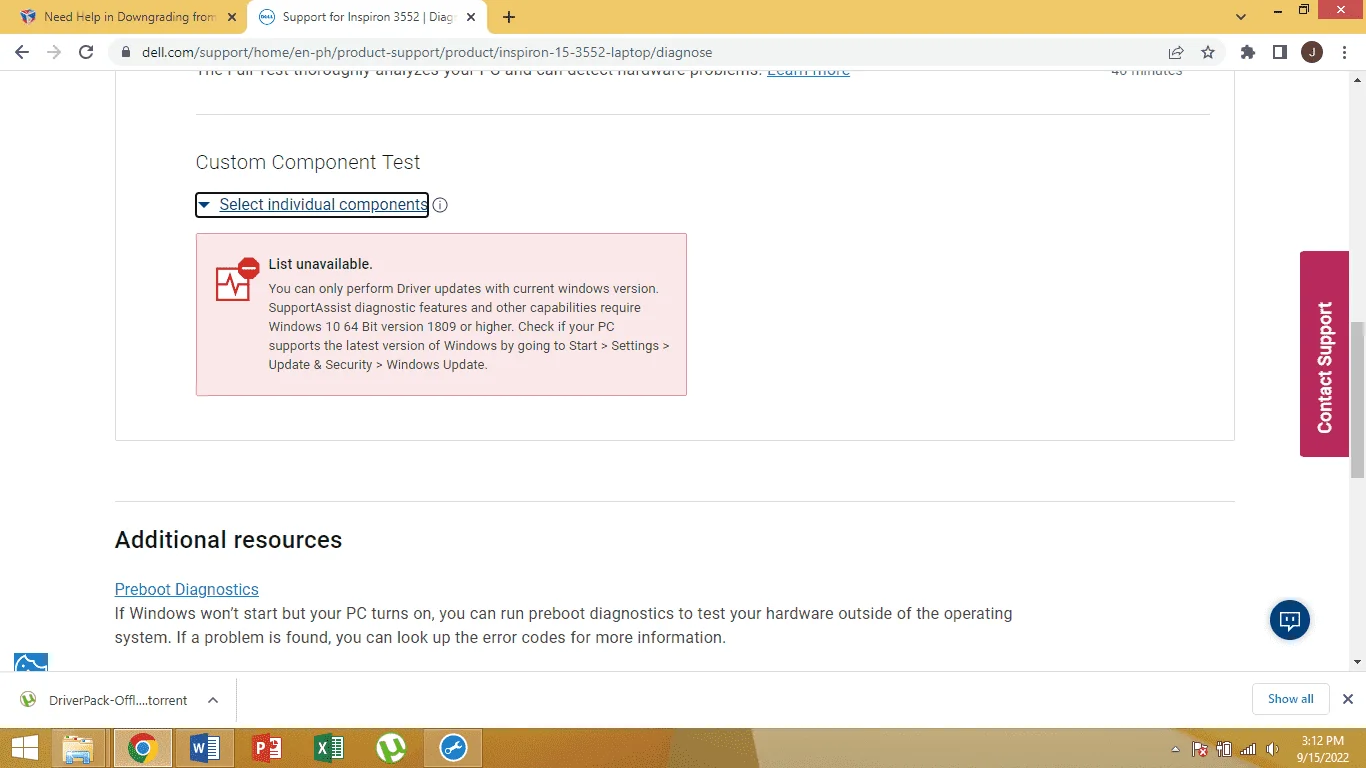Open the network signal tray icon
The width and height of the screenshot is (1366, 768).
(1248, 749)
